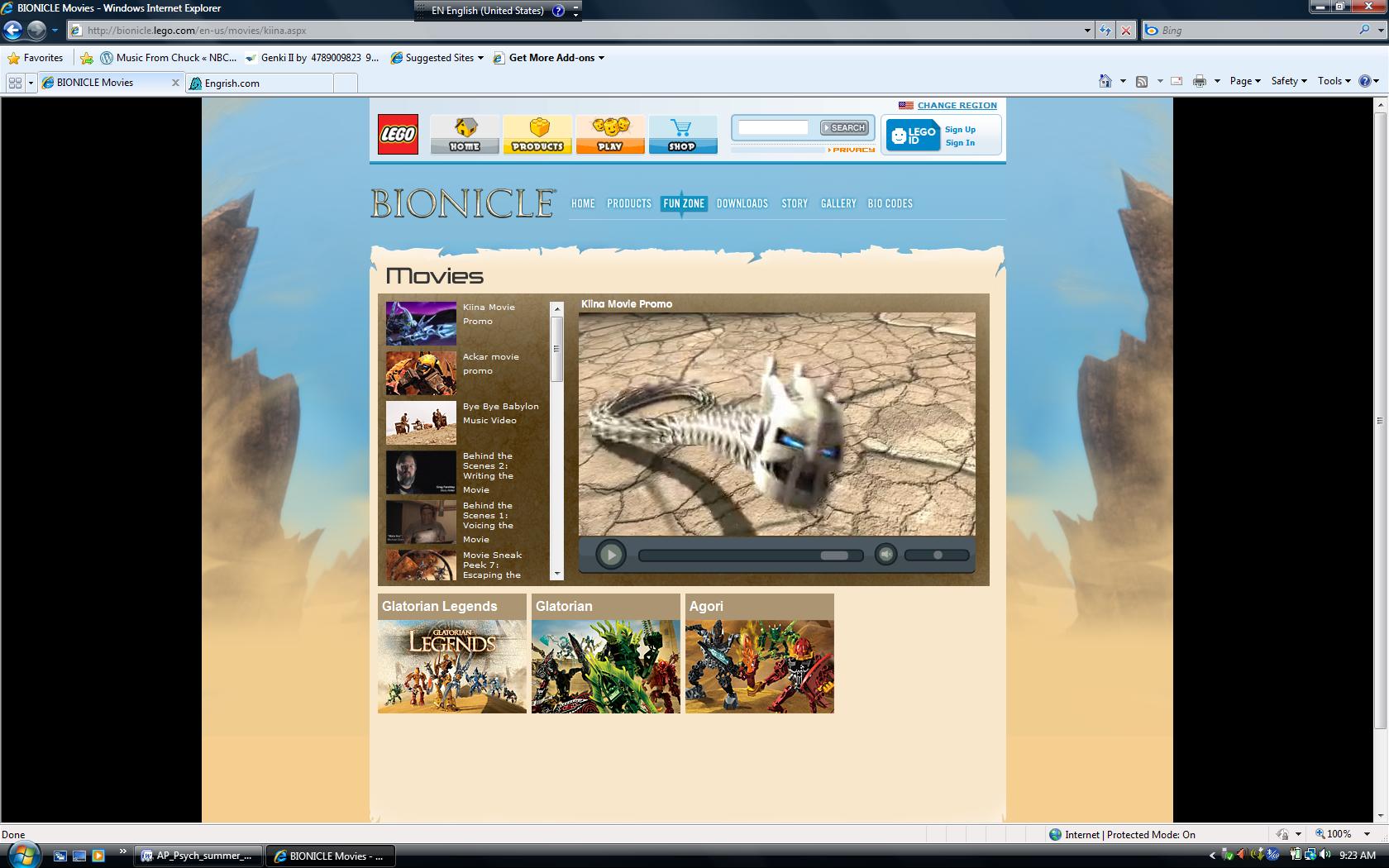Image resolution: width=1389 pixels, height=868 pixels.
Task: Open the Quick Tabs grid icon
Action: tap(15, 83)
